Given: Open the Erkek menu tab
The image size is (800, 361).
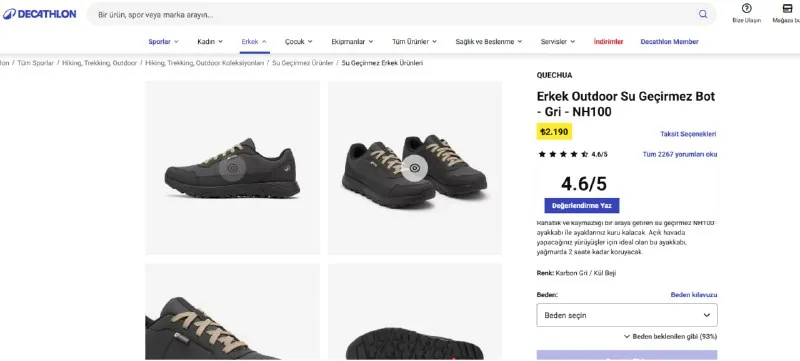Looking at the screenshot, I should point(254,42).
